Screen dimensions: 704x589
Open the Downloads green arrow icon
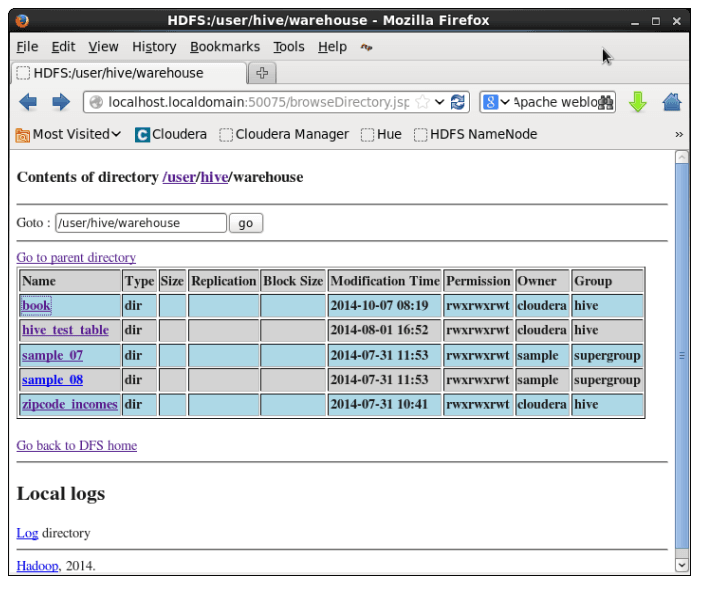pos(638,102)
